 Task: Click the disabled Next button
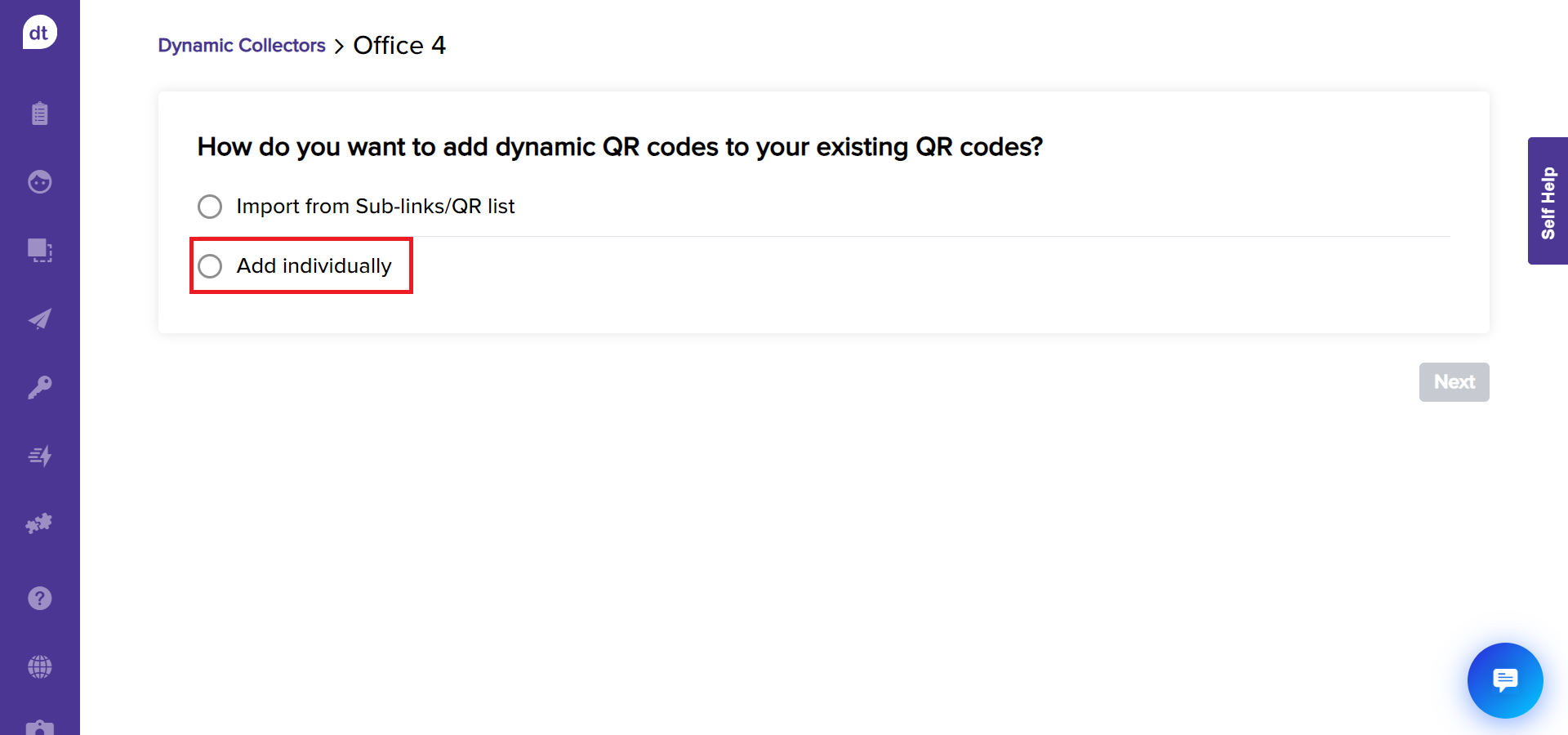click(x=1454, y=382)
